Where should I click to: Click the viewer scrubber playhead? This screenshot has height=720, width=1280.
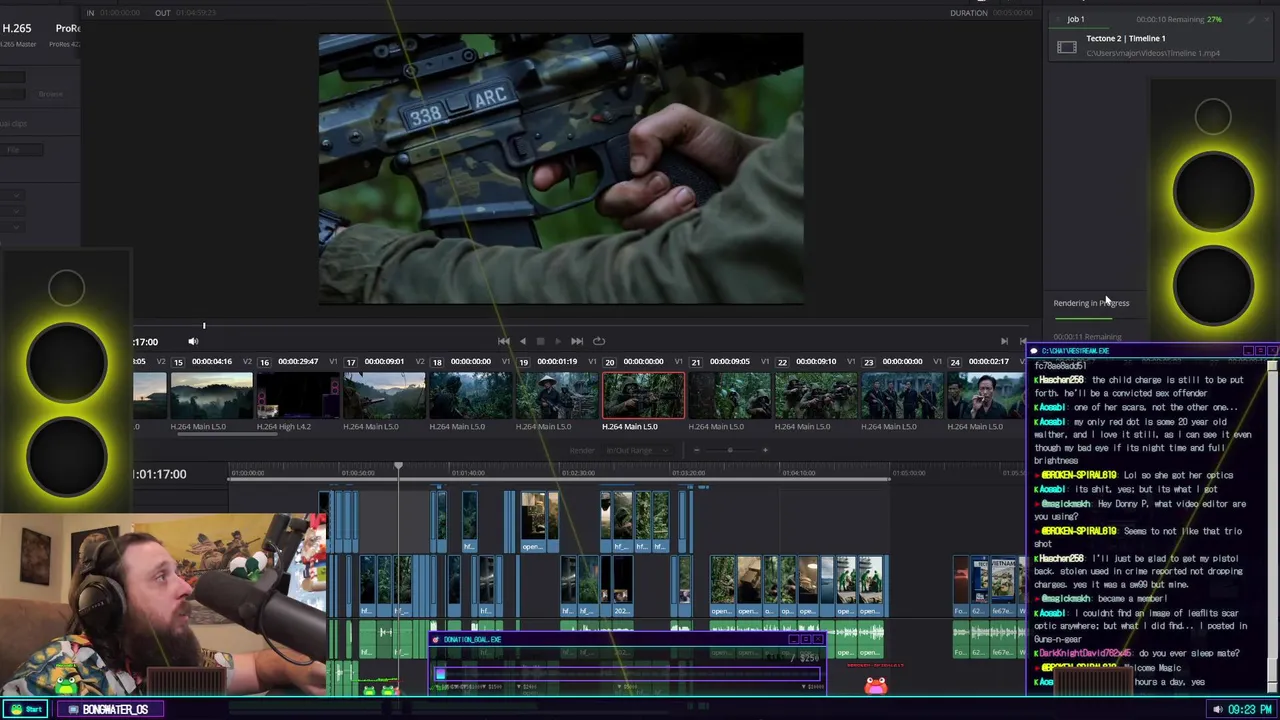pyautogui.click(x=204, y=326)
